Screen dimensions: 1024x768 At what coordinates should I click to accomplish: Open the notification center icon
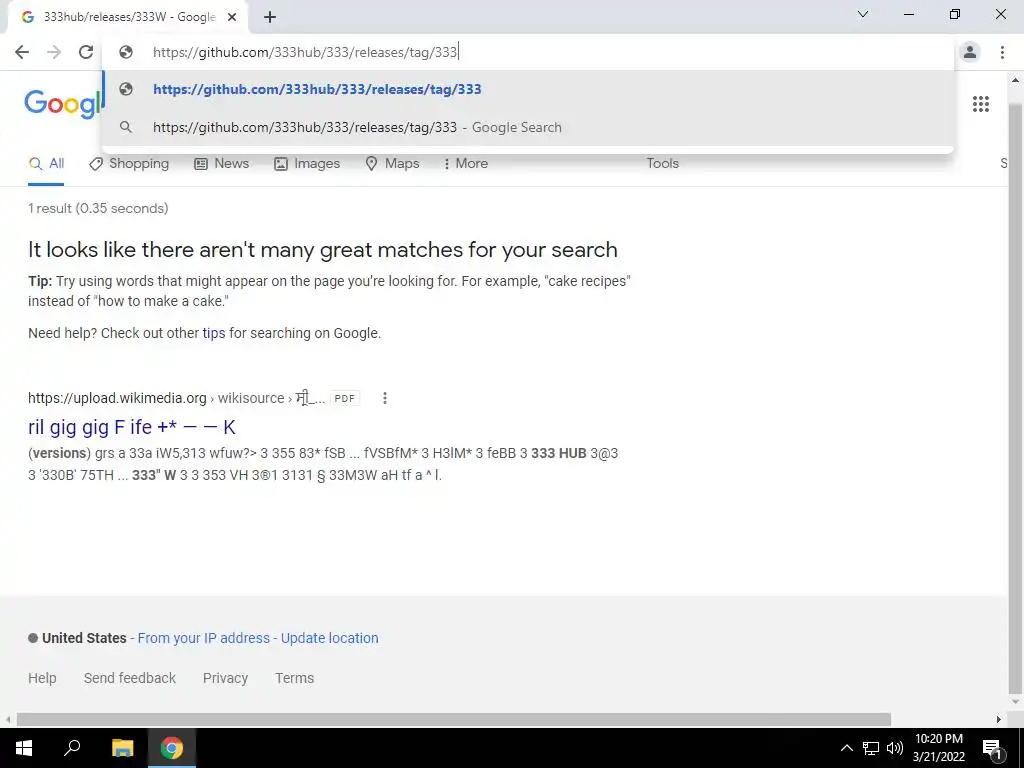992,748
